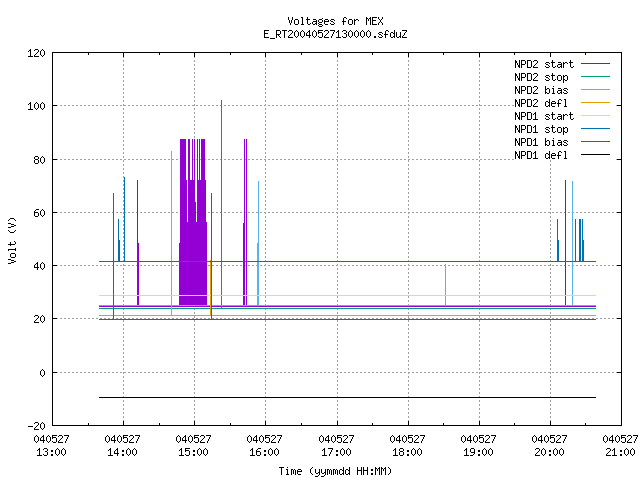Click the orange NPD2 defl legend line
The width and height of the screenshot is (640, 480).
click(595, 102)
